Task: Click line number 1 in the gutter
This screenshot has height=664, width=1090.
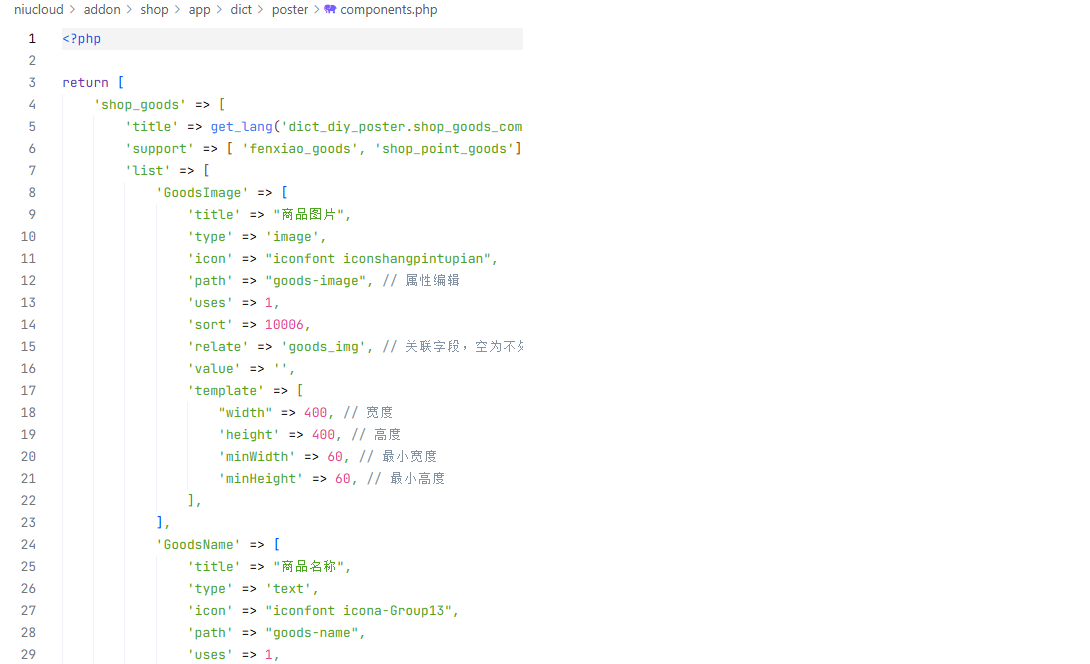Action: [x=32, y=39]
